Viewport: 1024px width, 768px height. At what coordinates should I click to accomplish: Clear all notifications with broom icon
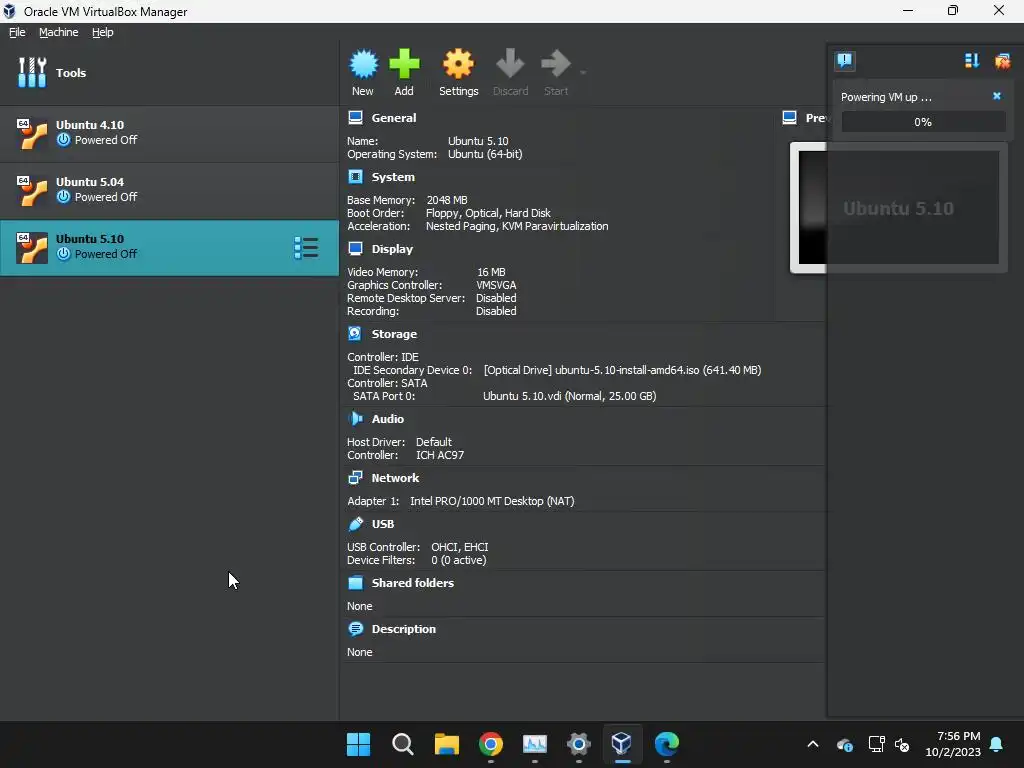coord(1002,61)
